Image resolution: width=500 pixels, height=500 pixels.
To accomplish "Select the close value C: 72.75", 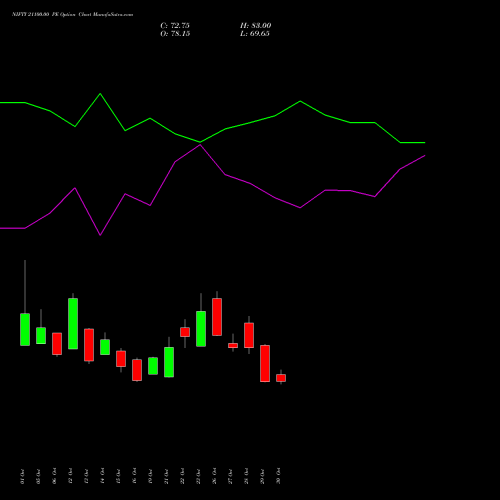I will (x=175, y=25).
